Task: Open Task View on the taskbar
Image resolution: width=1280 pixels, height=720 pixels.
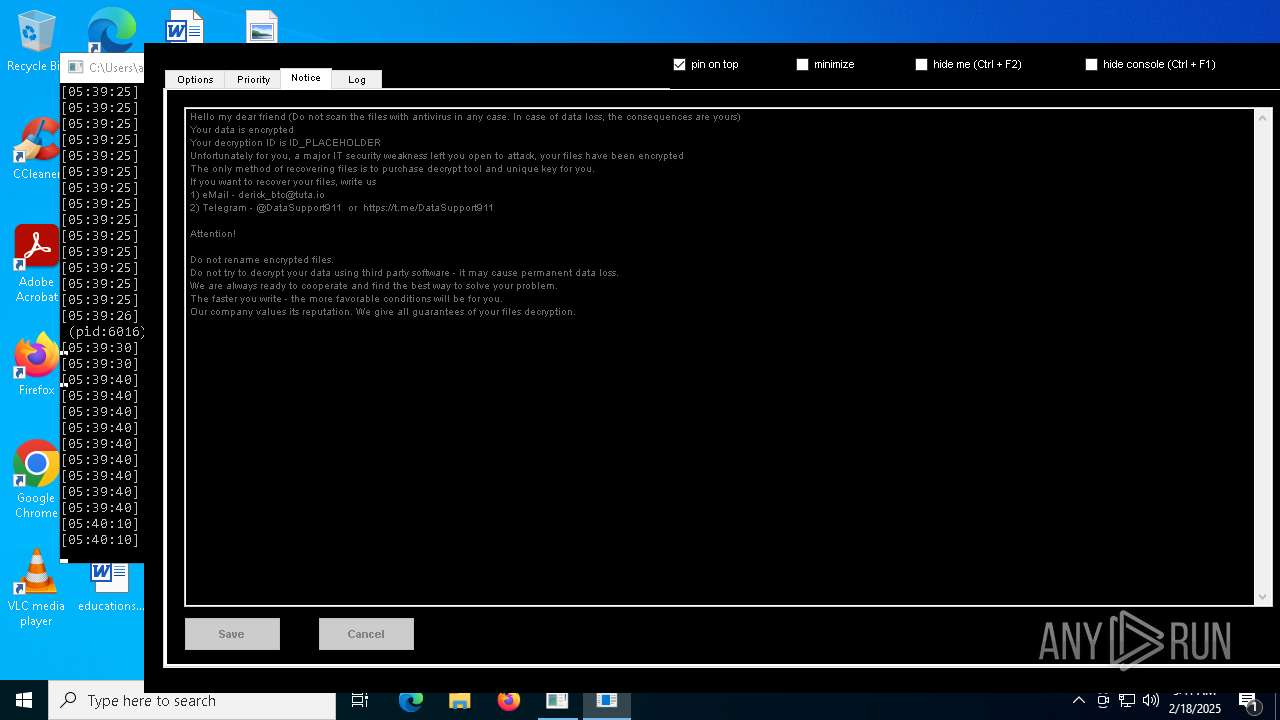Action: click(x=360, y=700)
